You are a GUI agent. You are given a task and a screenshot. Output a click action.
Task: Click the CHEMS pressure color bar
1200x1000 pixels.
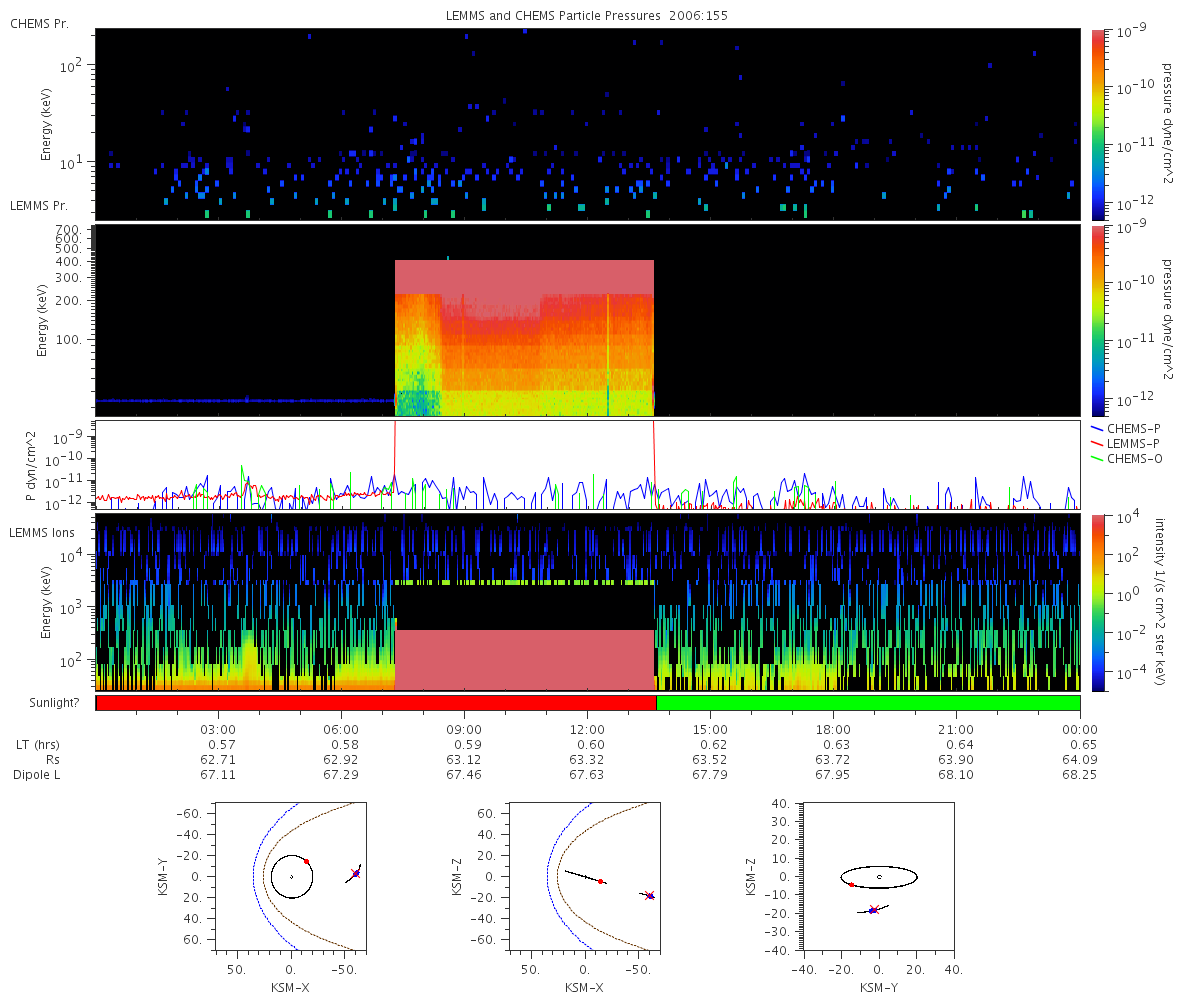point(1098,124)
